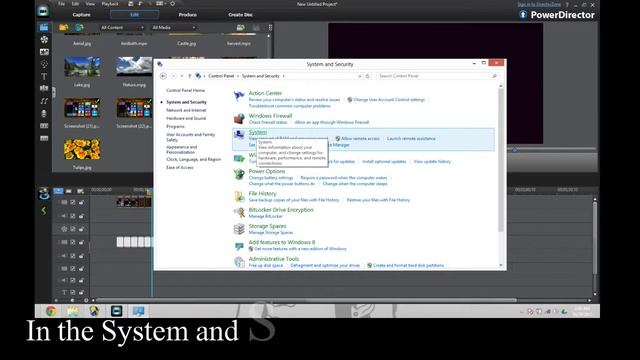Open PowerDirector preferences gear icon
The height and width of the screenshot is (360, 640).
173,4
